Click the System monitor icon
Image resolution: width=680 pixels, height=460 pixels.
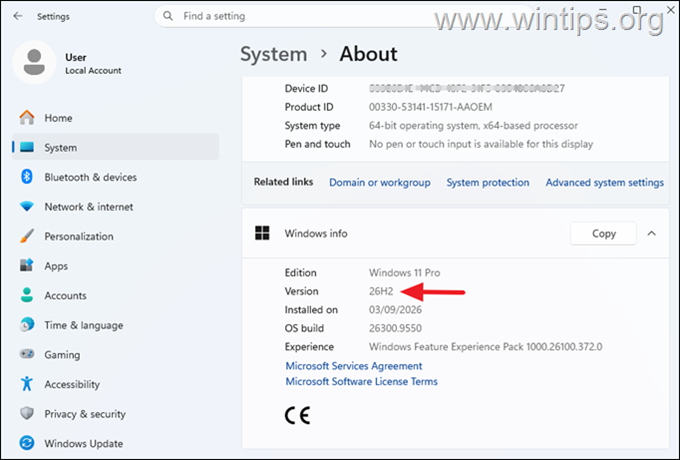(x=27, y=147)
